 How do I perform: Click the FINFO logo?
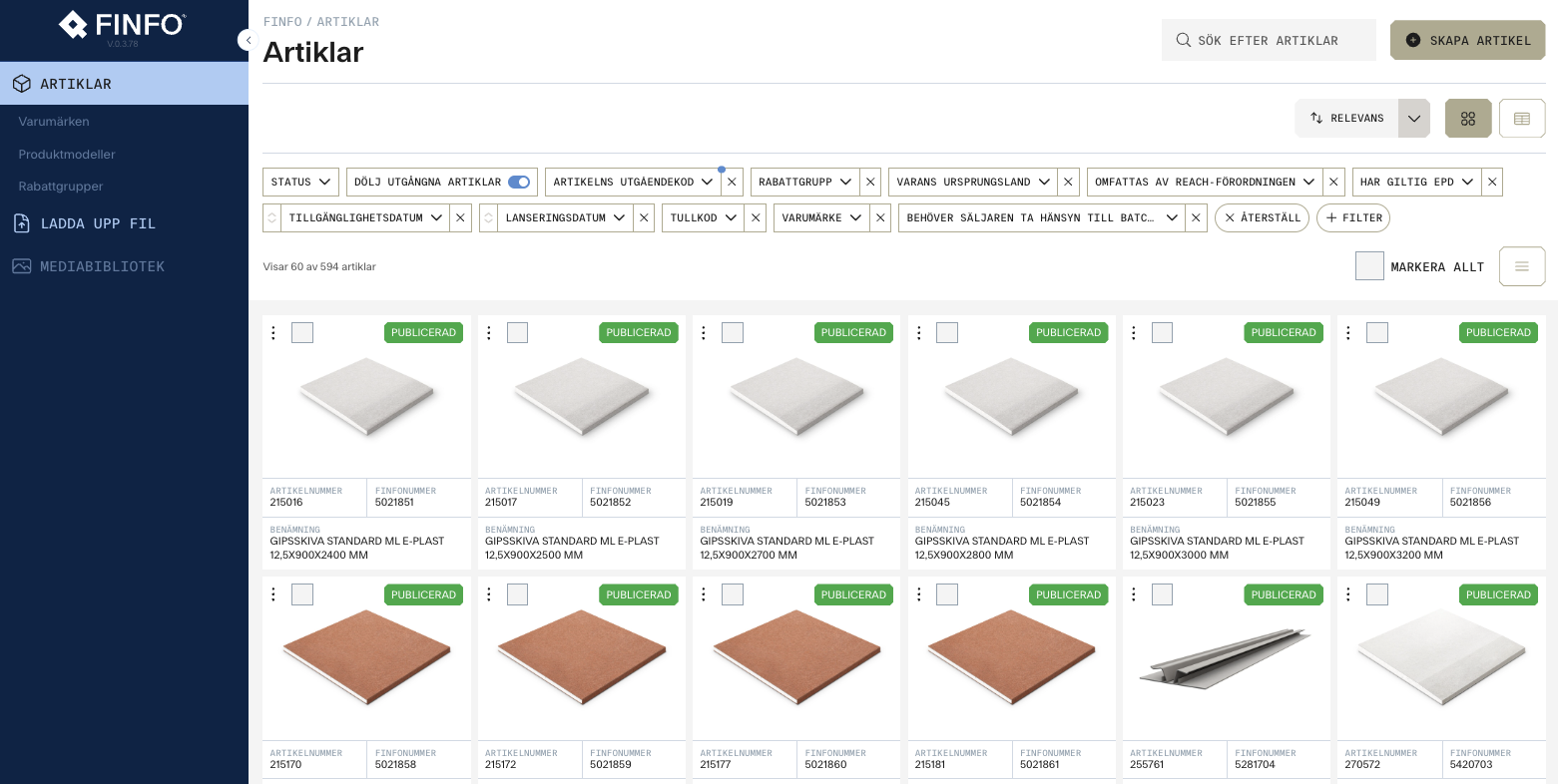(x=123, y=25)
